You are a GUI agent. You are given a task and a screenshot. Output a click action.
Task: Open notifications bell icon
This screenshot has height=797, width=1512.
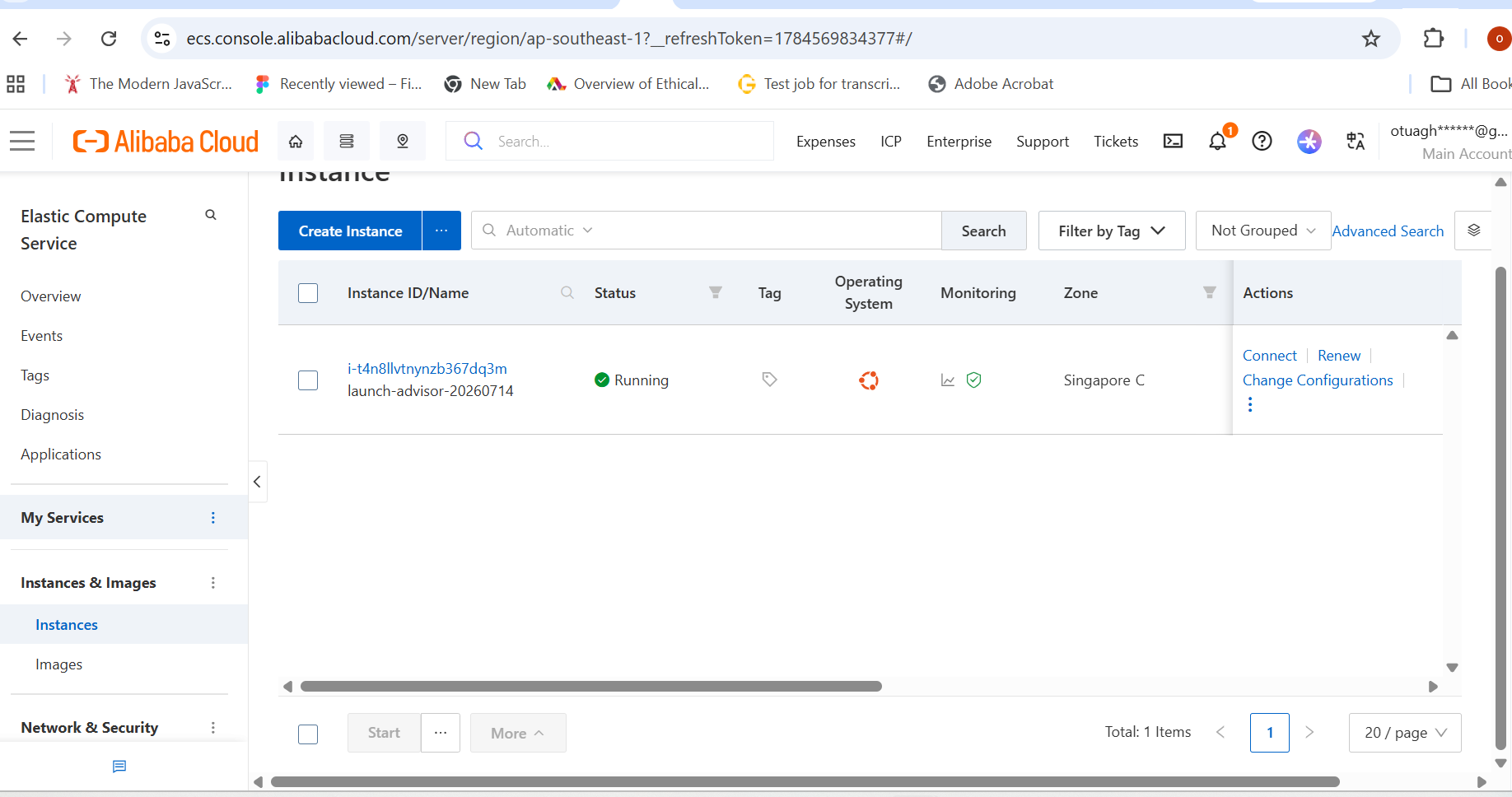tap(1217, 142)
